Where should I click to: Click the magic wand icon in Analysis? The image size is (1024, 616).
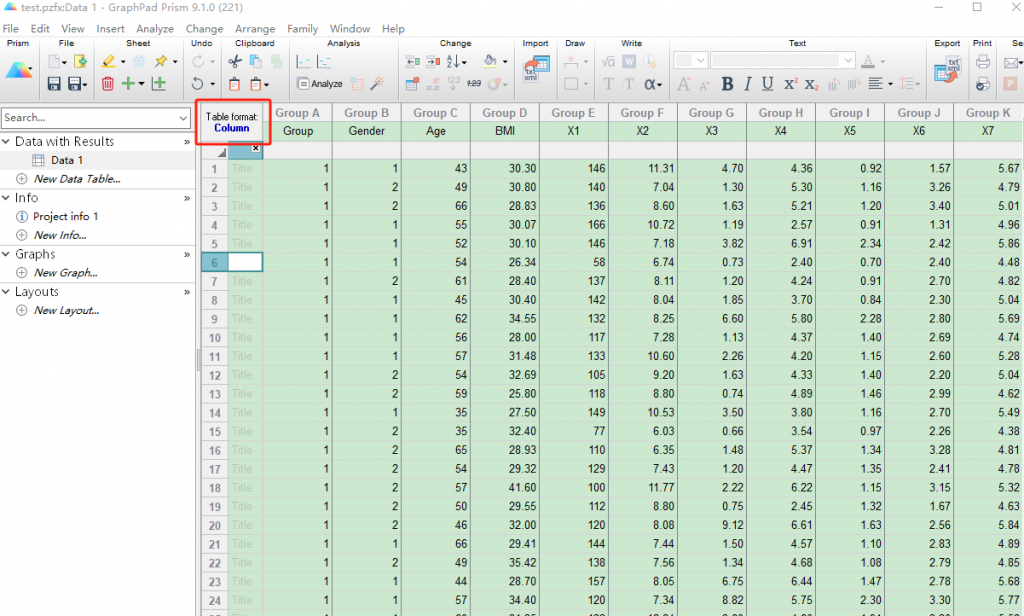pyautogui.click(x=376, y=84)
